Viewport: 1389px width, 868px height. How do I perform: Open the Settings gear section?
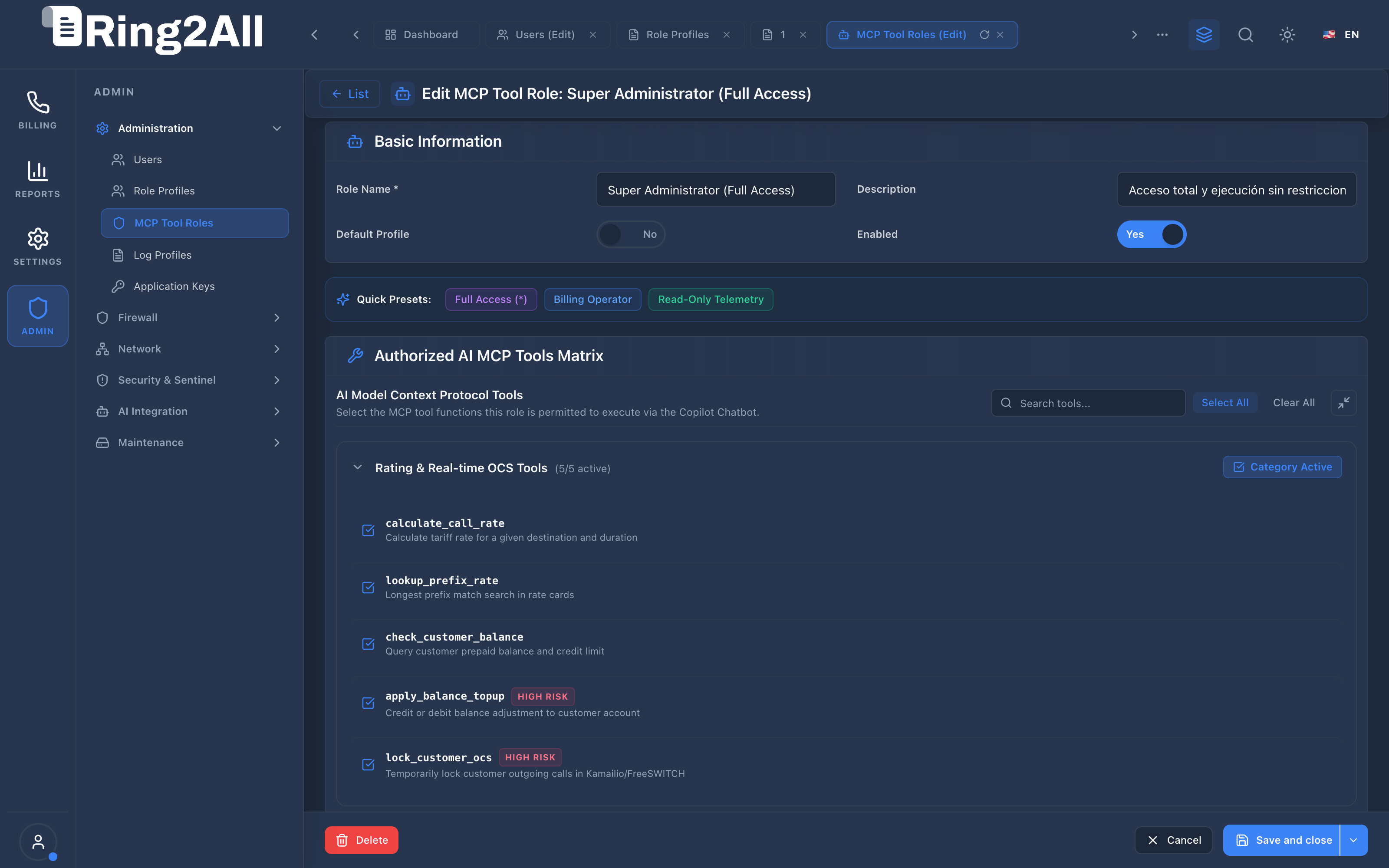[38, 247]
